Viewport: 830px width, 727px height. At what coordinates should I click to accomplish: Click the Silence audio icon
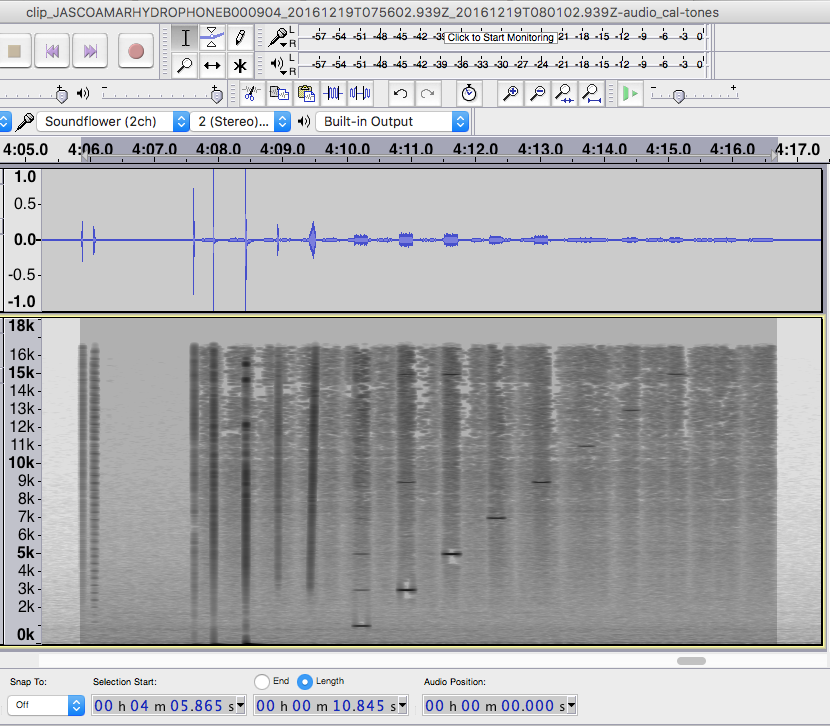point(359,94)
